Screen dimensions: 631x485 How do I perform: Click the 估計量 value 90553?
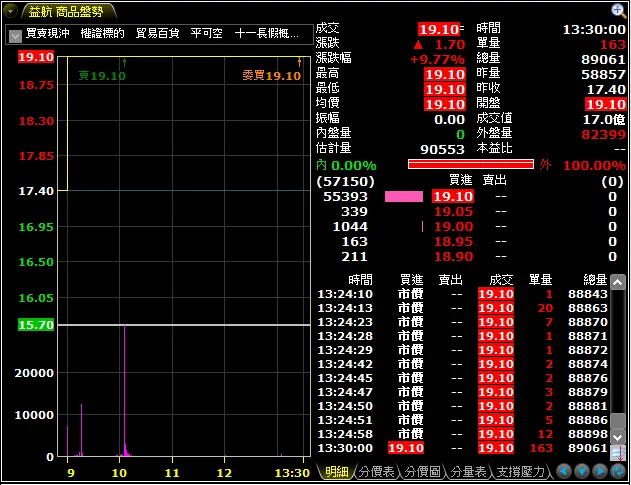click(442, 149)
